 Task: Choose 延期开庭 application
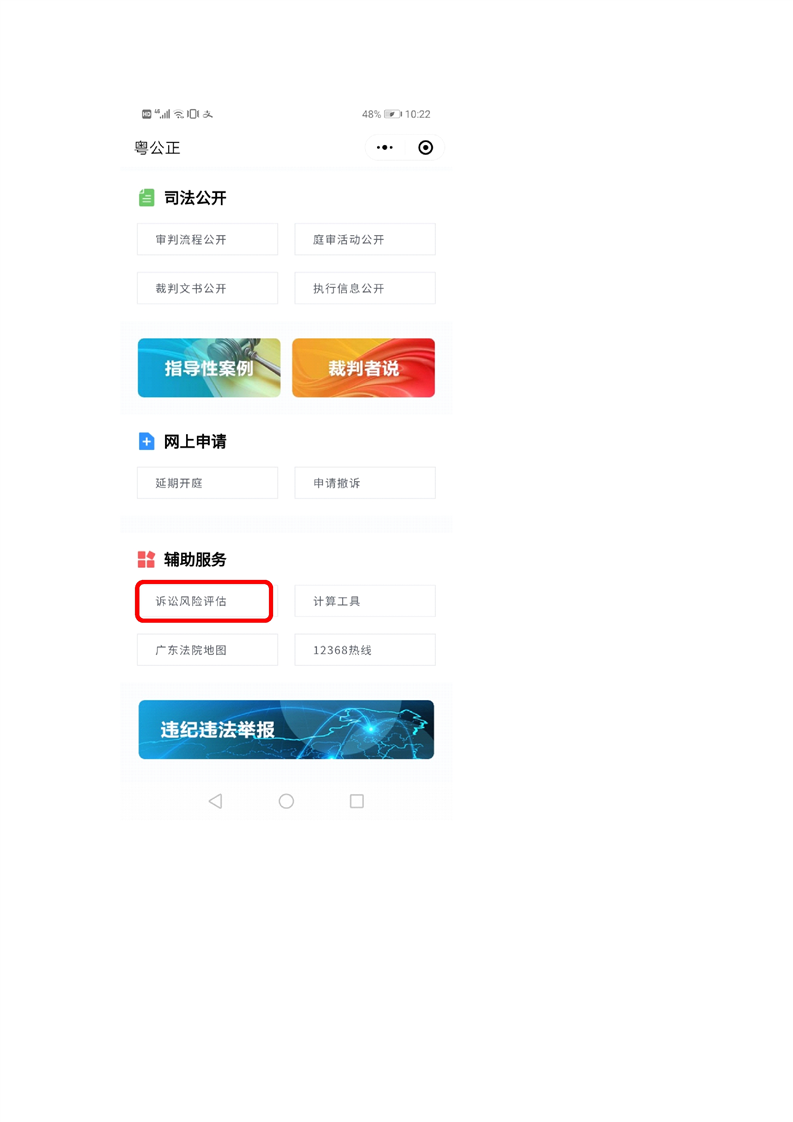coord(208,483)
